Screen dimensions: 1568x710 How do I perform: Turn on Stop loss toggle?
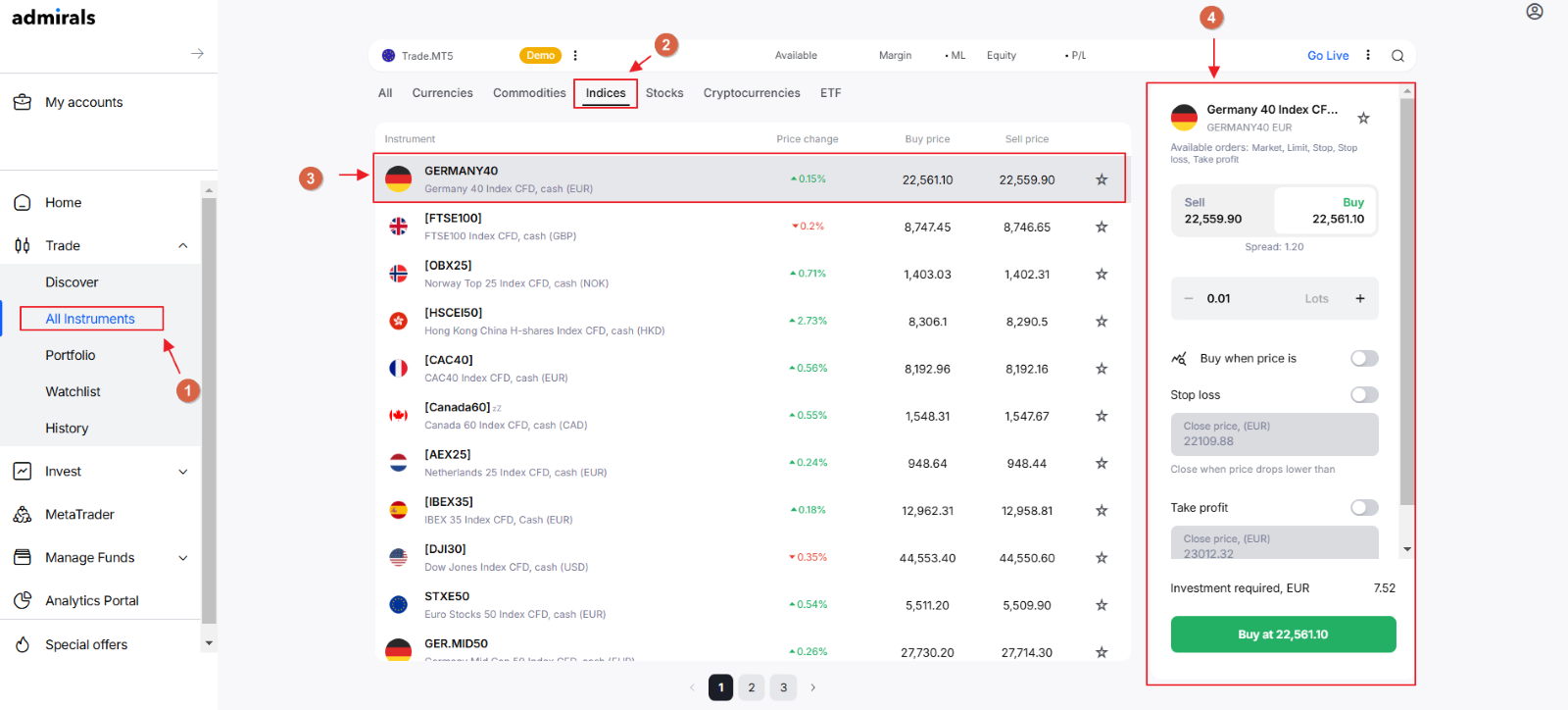[x=1364, y=394]
